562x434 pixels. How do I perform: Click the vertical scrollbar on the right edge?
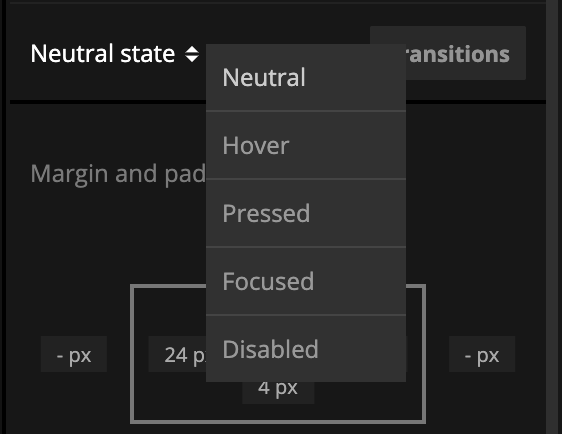pos(553,217)
